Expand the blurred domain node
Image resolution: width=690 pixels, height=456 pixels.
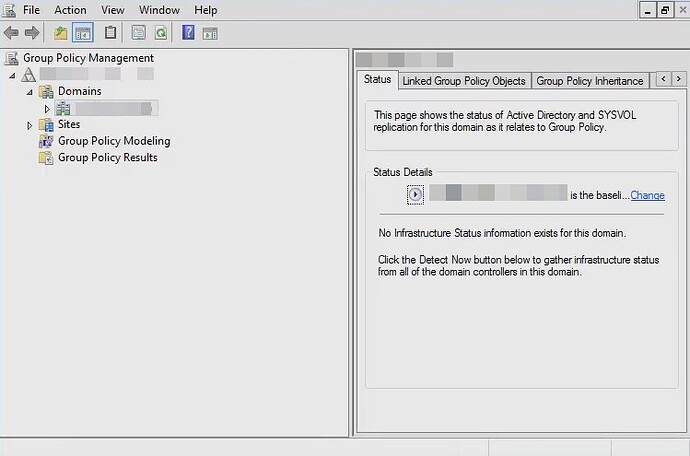click(x=47, y=108)
